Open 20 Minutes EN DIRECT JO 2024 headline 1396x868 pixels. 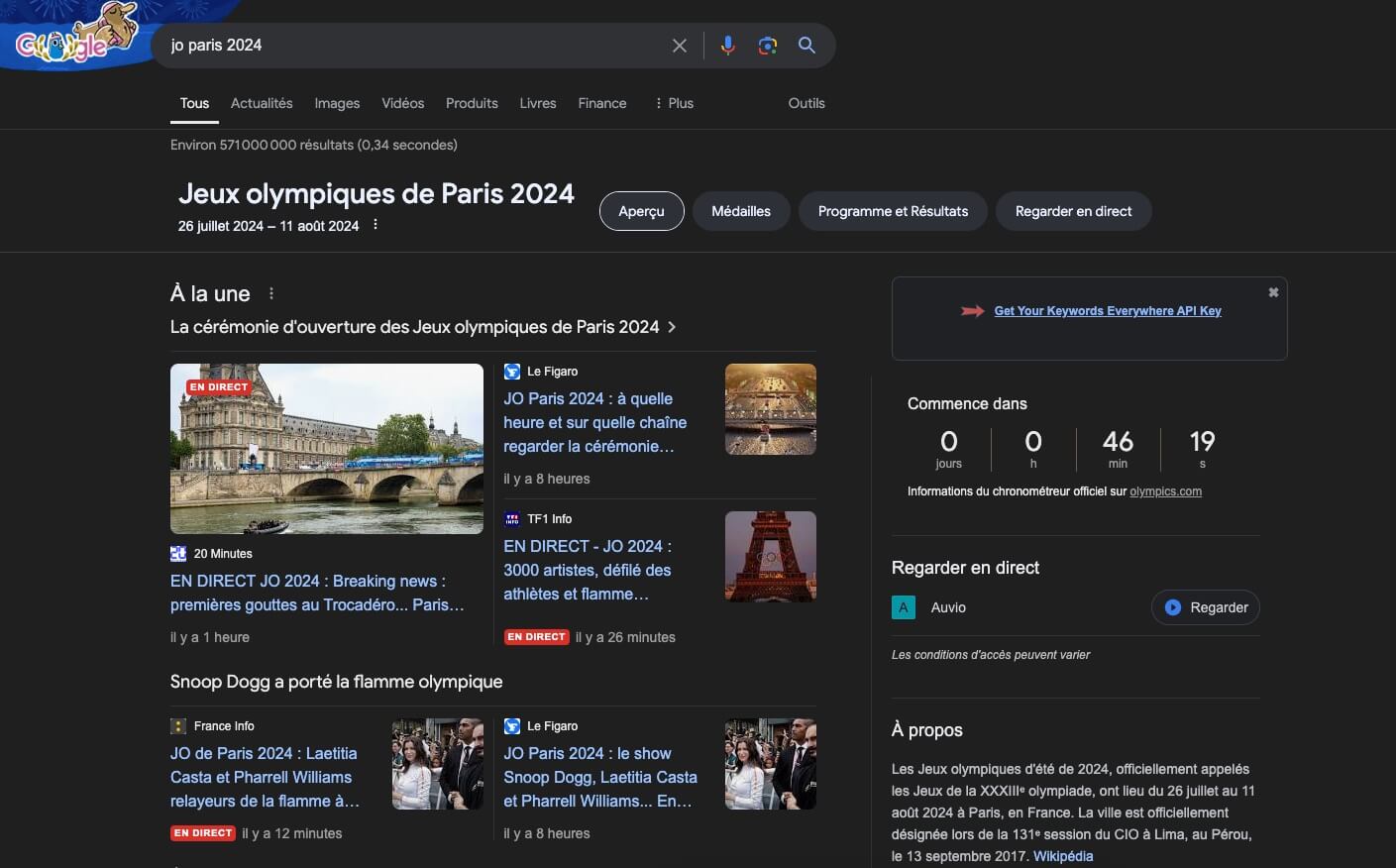point(317,593)
